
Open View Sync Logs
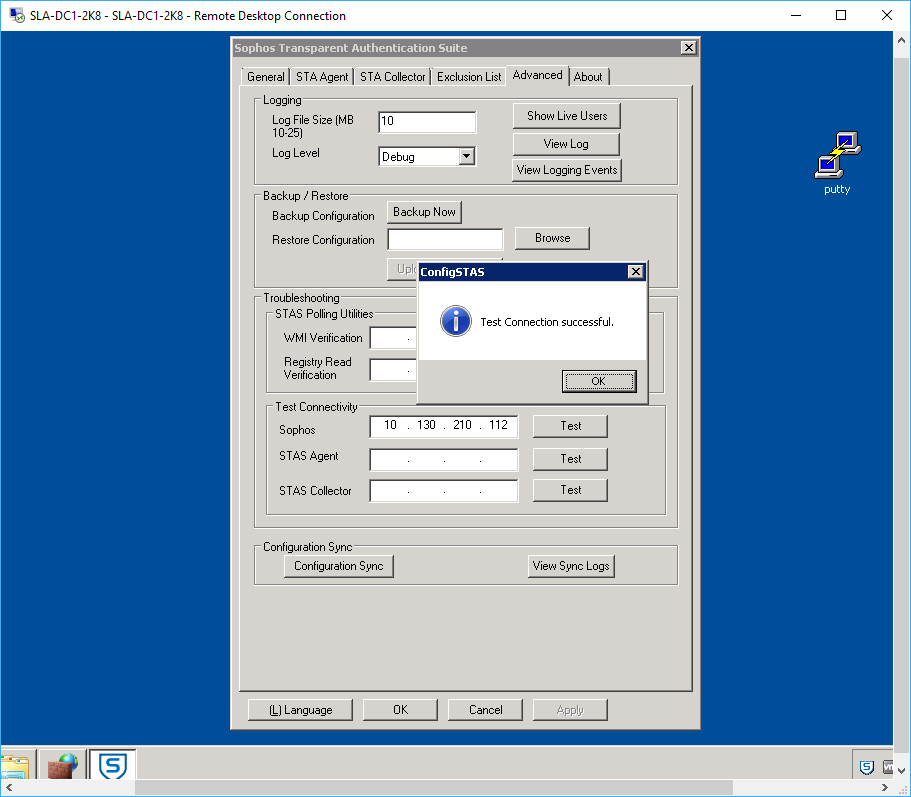click(571, 566)
